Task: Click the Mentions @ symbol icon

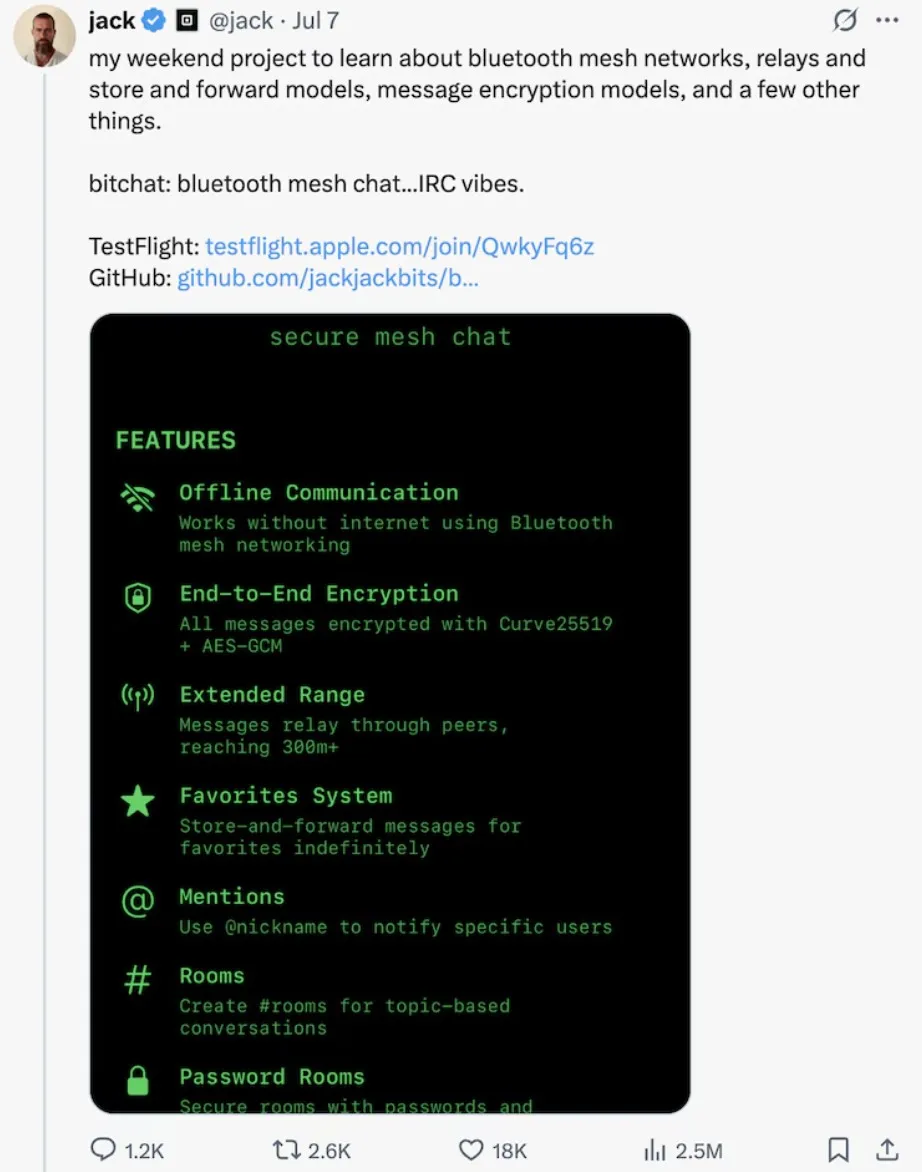Action: (x=137, y=901)
